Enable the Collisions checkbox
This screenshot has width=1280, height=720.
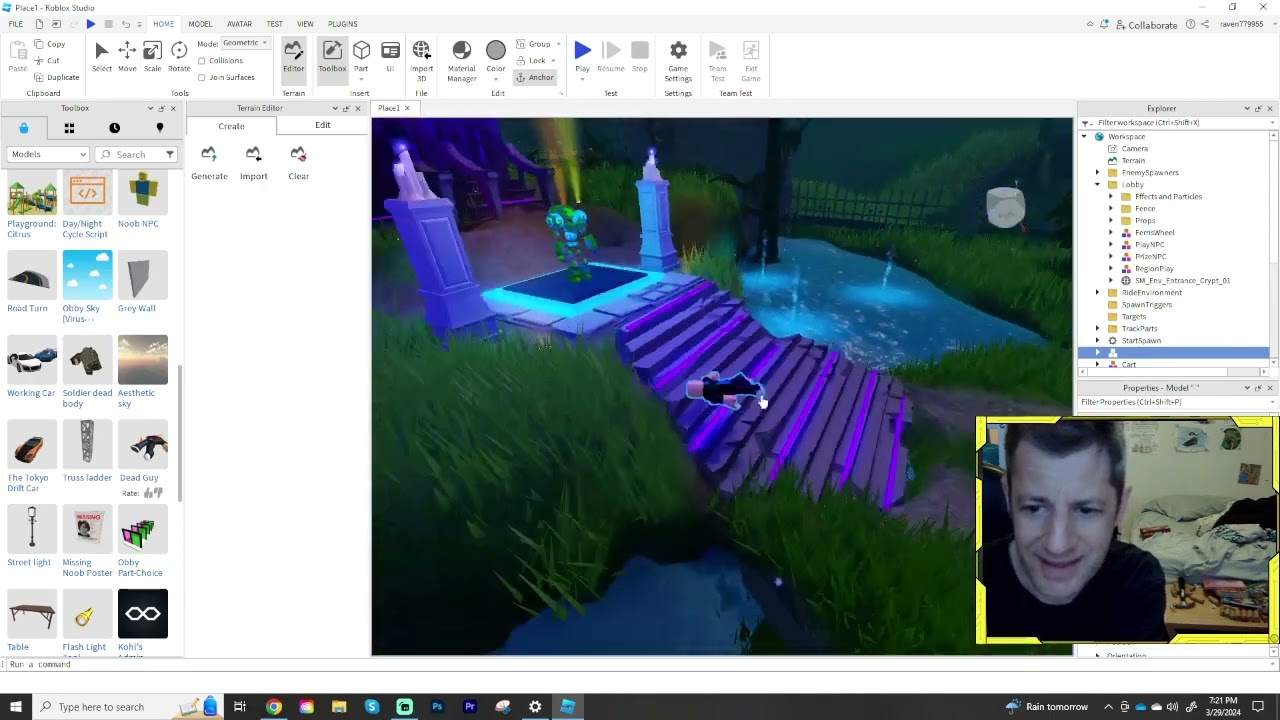[202, 60]
